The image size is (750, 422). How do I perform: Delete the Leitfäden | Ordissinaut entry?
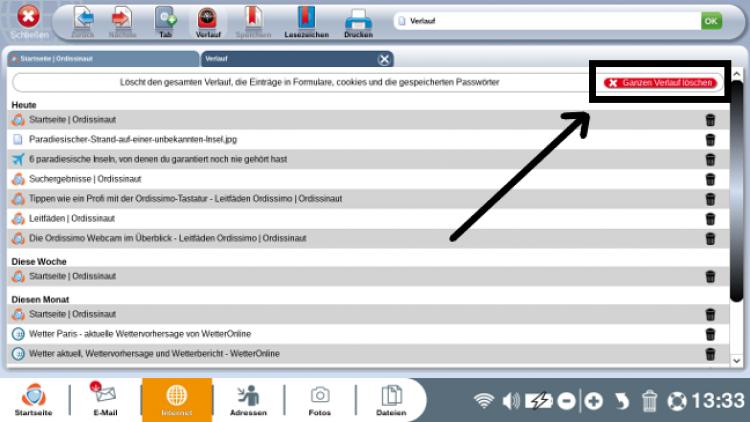pyautogui.click(x=710, y=219)
